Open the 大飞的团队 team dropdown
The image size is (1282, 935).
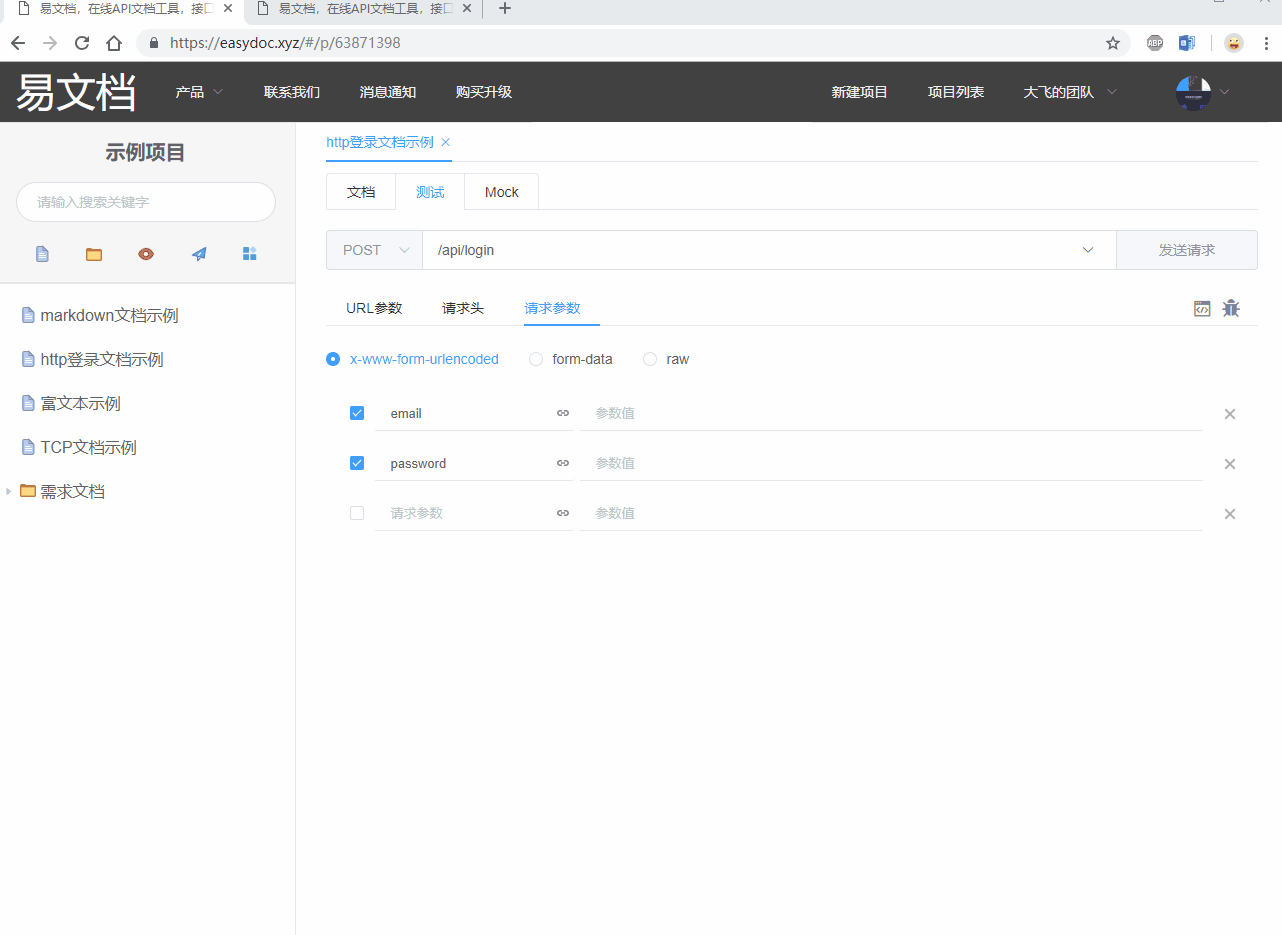click(x=1070, y=92)
